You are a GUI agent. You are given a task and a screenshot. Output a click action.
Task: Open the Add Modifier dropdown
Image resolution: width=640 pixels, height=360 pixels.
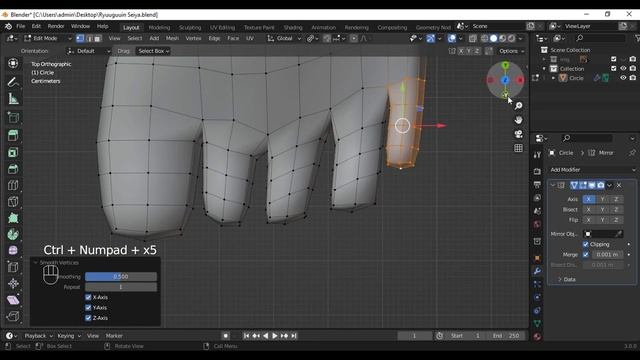(592, 170)
